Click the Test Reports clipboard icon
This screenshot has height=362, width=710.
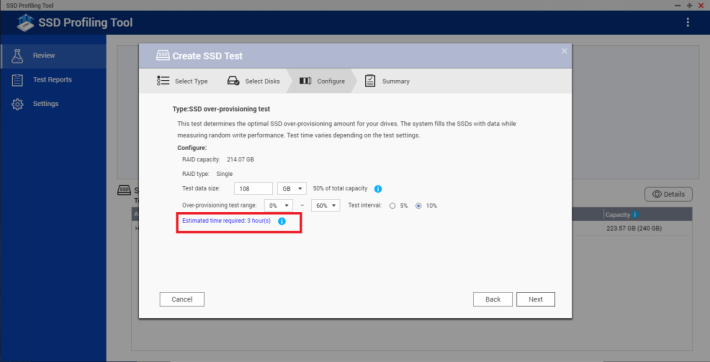click(17, 80)
